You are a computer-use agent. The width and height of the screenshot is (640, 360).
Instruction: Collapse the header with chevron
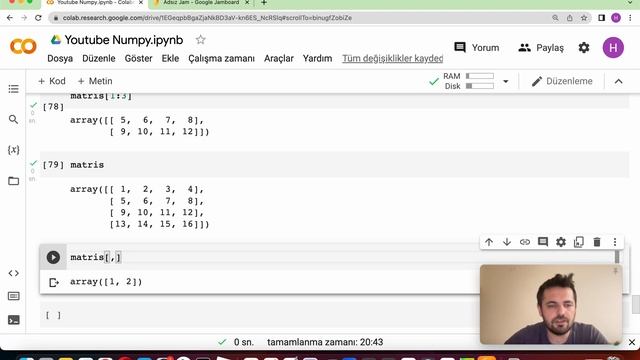(618, 81)
